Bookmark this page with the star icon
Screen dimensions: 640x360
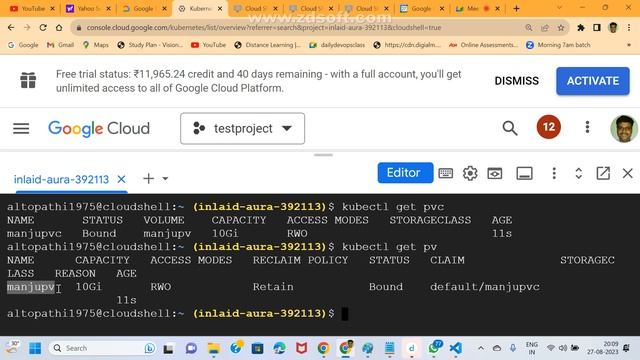[561, 27]
